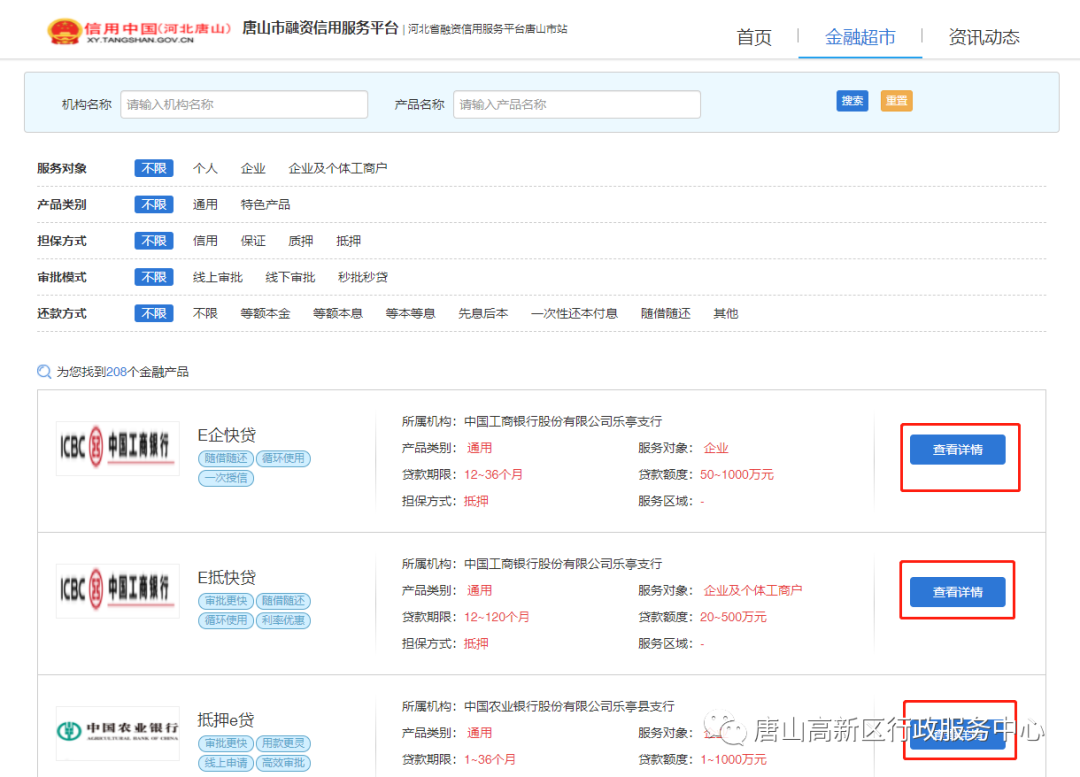Screen dimensions: 1080x777
Task: Select the 金融超市 tab
Action: tap(859, 37)
